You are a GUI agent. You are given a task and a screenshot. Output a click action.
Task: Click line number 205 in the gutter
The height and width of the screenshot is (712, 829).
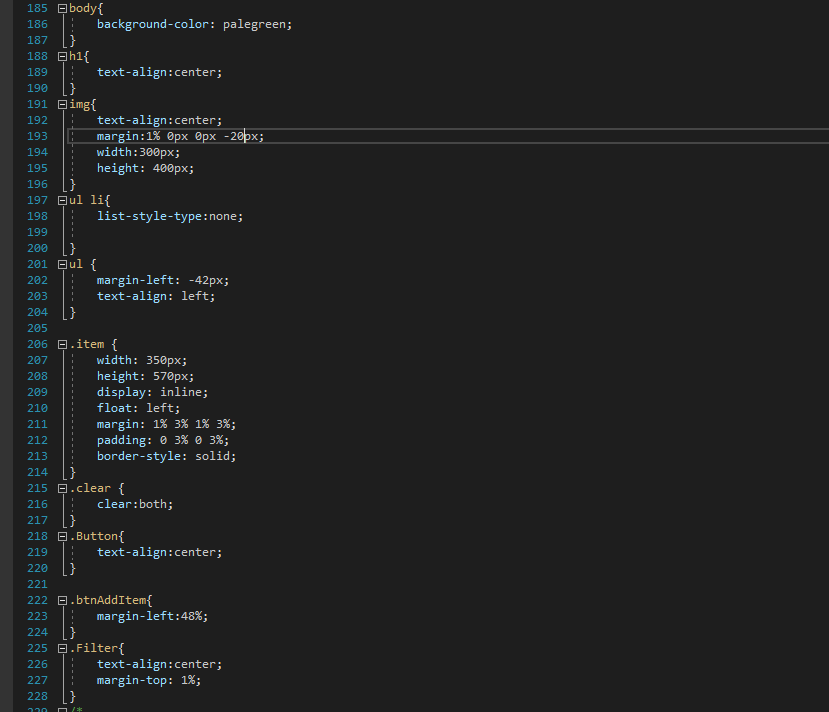coord(38,328)
